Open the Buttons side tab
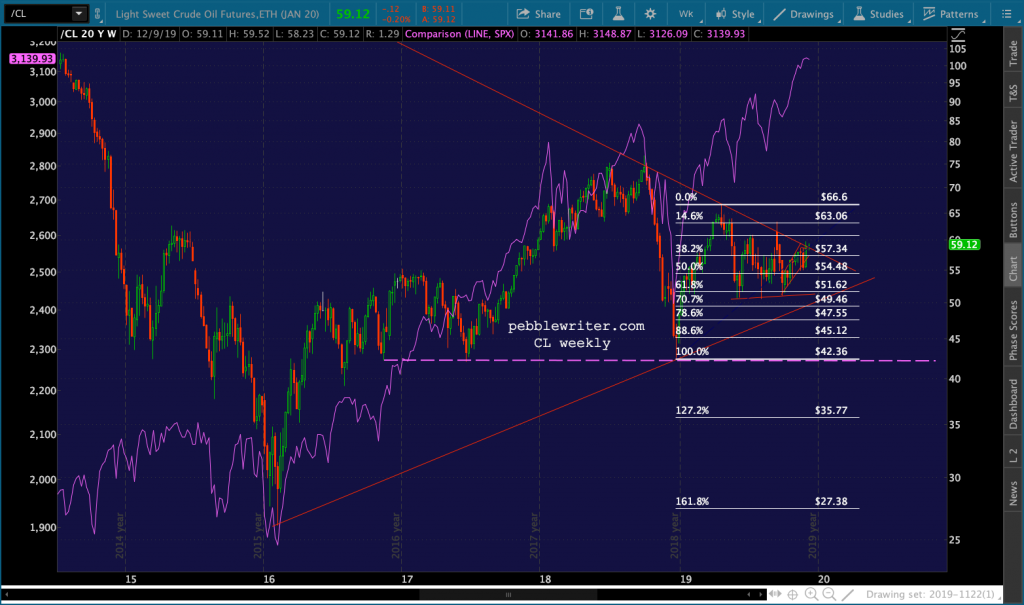 point(1013,219)
